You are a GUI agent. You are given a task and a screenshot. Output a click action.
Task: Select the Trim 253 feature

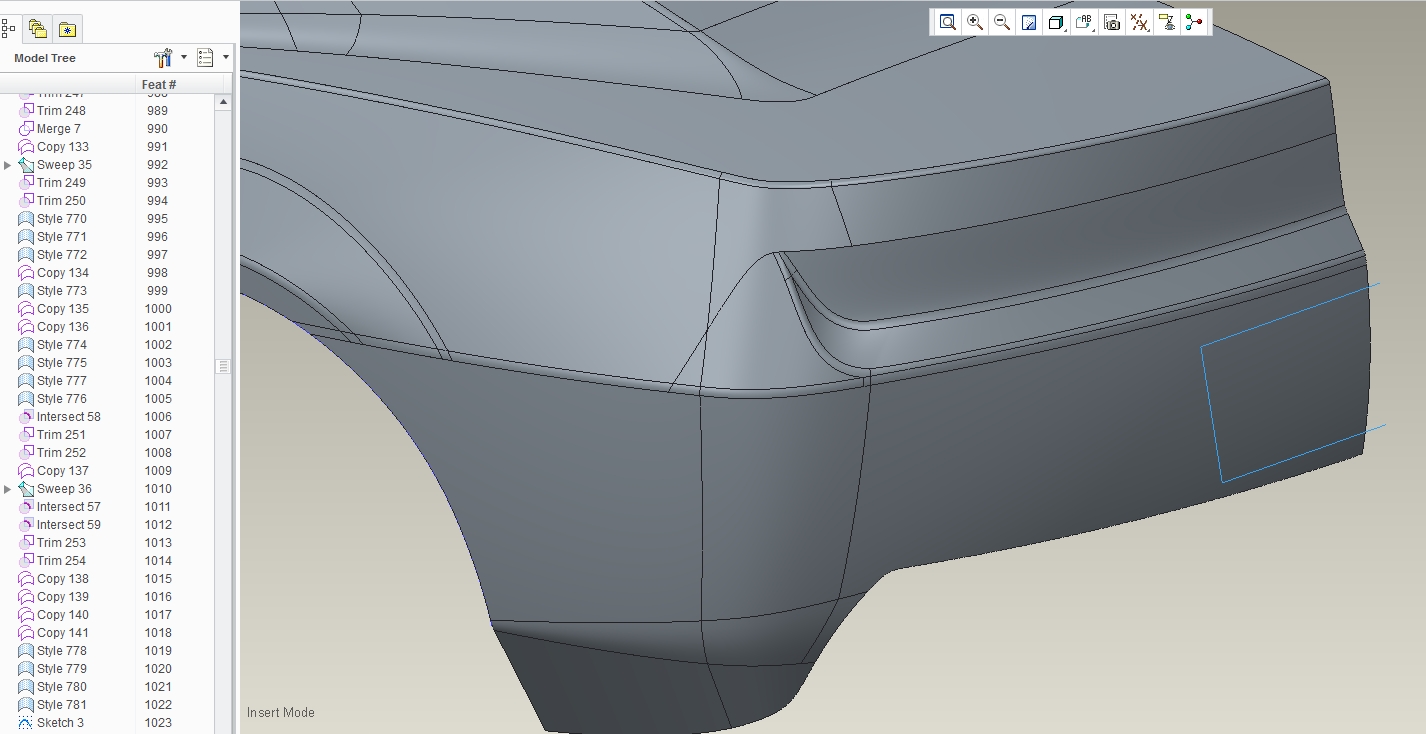(52, 543)
